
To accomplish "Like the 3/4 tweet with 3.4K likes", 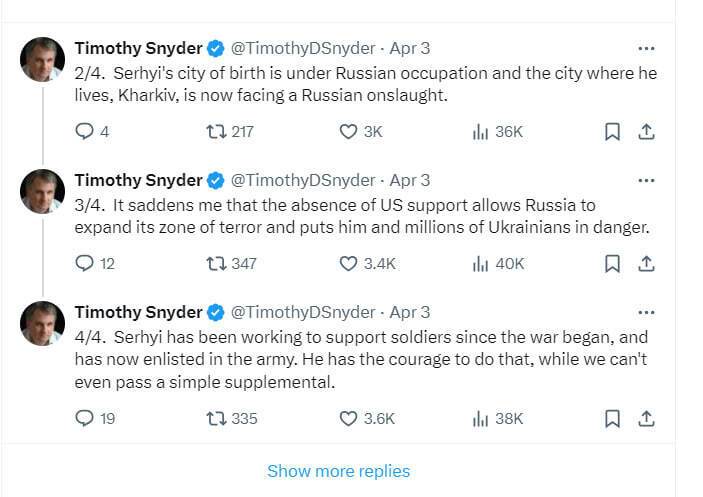I will pos(348,263).
